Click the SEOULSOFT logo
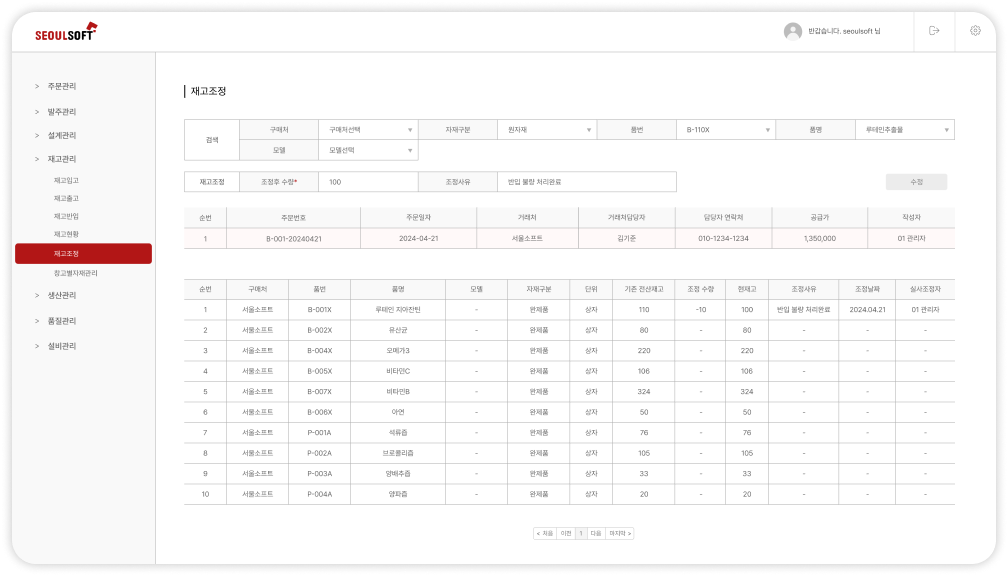This screenshot has width=1008, height=576. click(66, 32)
